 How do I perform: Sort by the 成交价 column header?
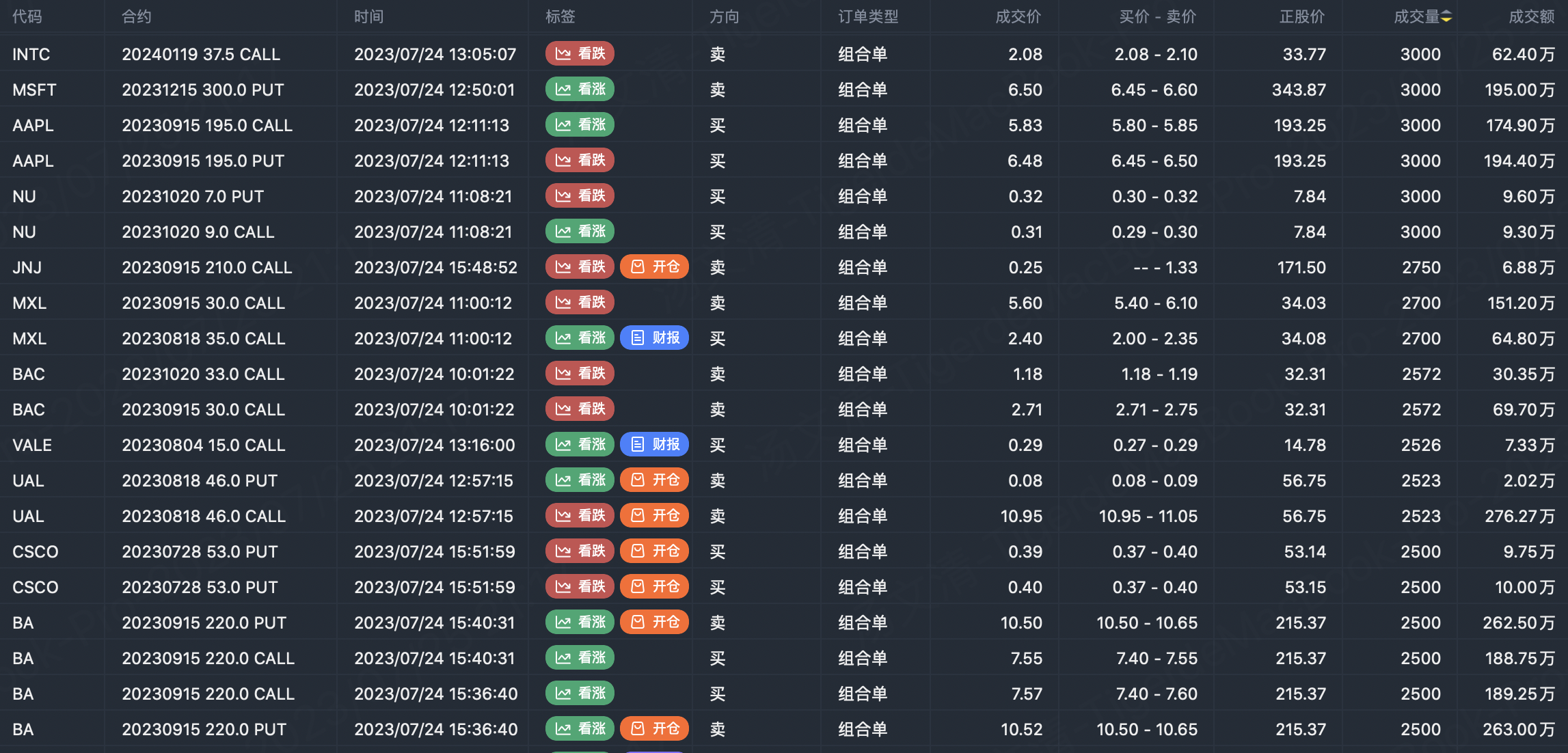[x=1018, y=16]
